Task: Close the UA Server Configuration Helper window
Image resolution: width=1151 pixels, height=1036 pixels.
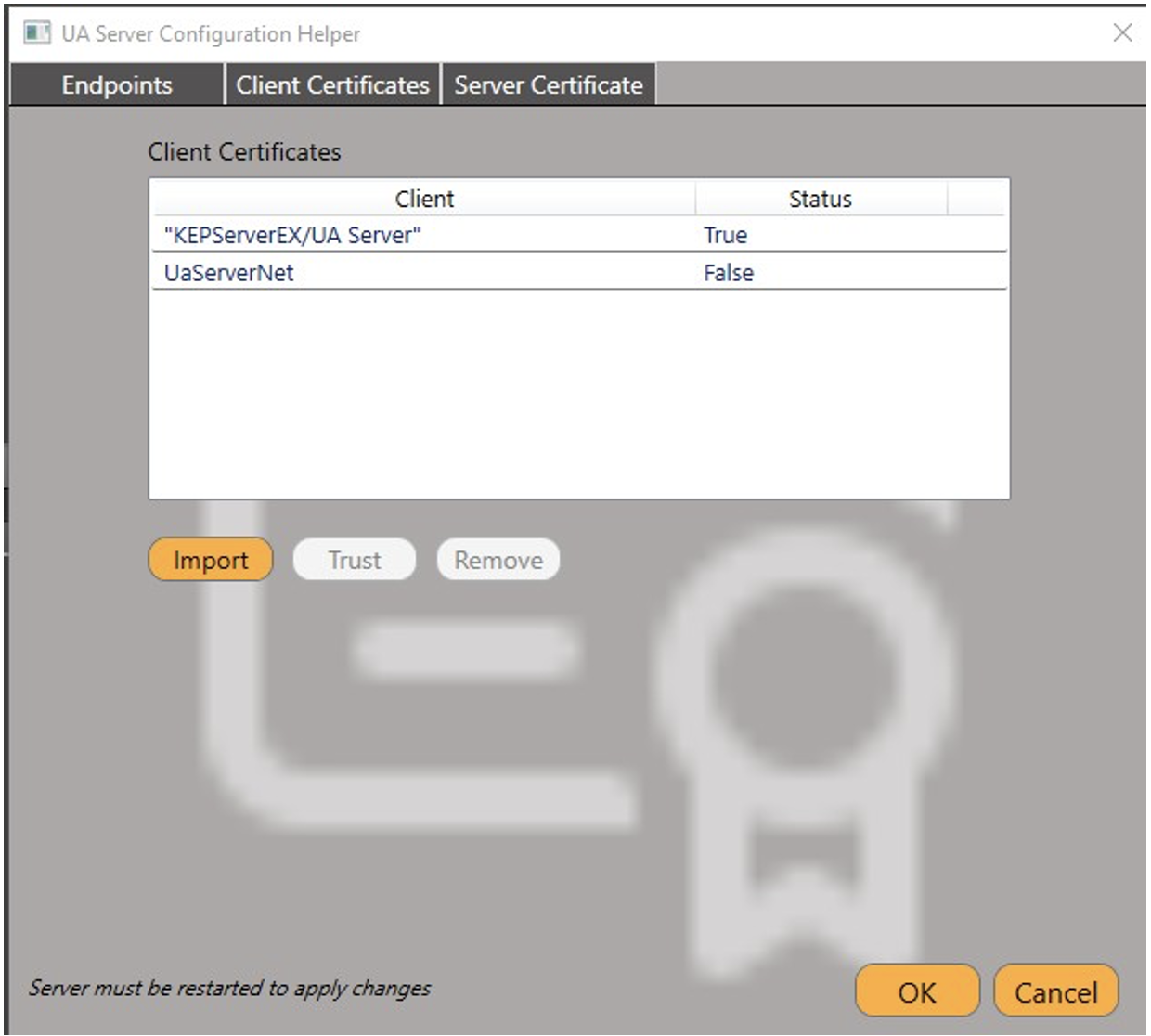Action: [x=1122, y=33]
